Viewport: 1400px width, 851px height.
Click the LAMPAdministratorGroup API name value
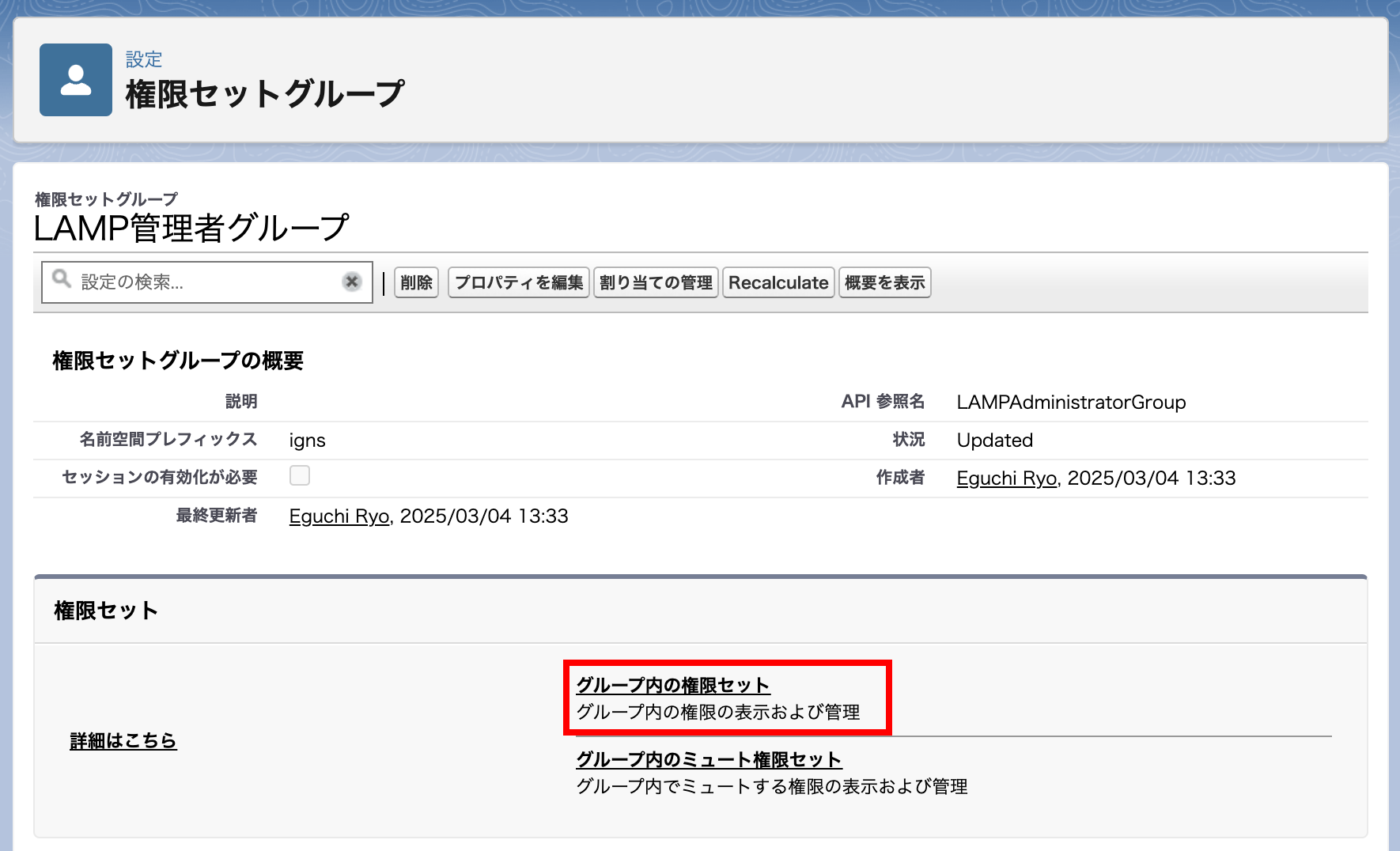point(1071,403)
